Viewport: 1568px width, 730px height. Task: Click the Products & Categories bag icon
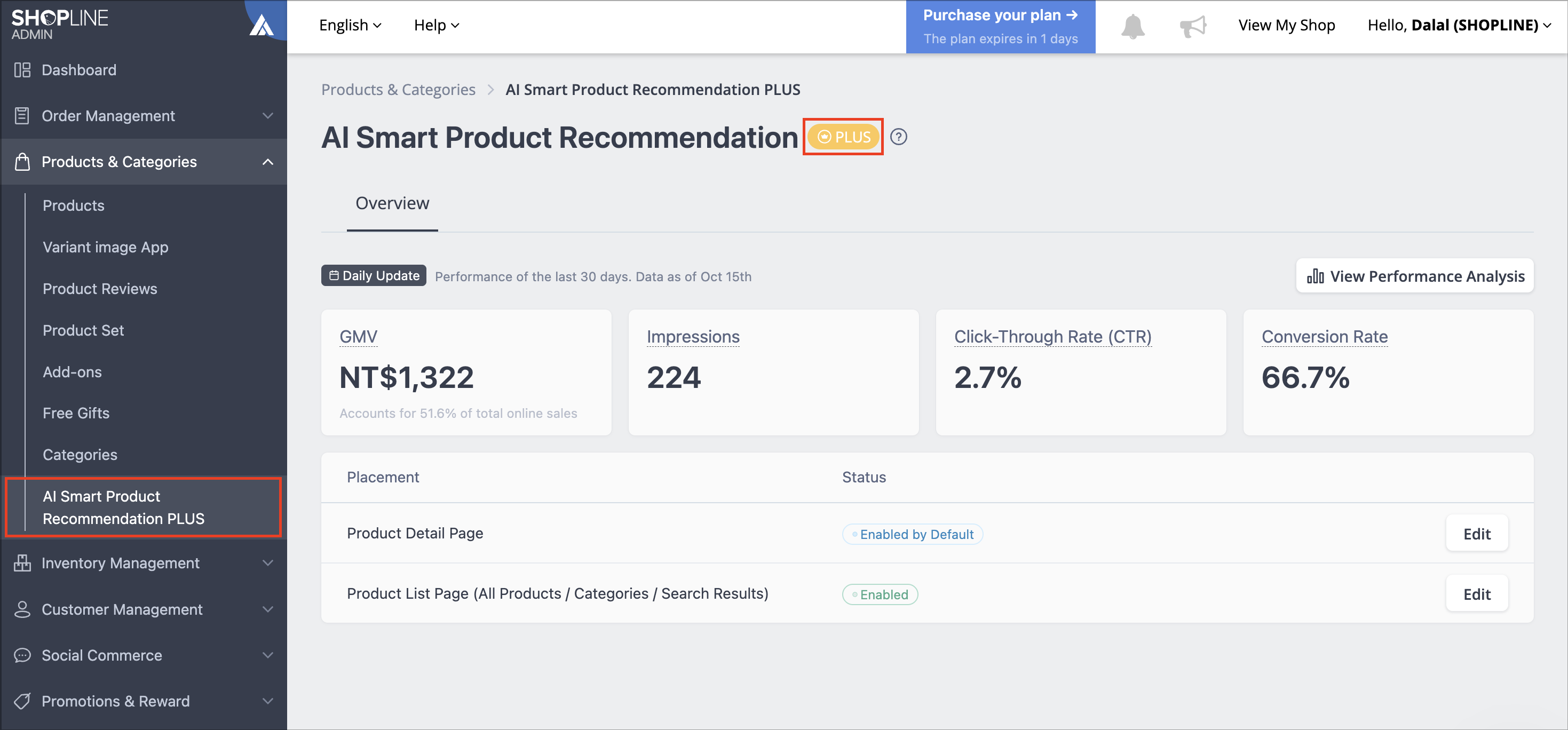tap(22, 162)
